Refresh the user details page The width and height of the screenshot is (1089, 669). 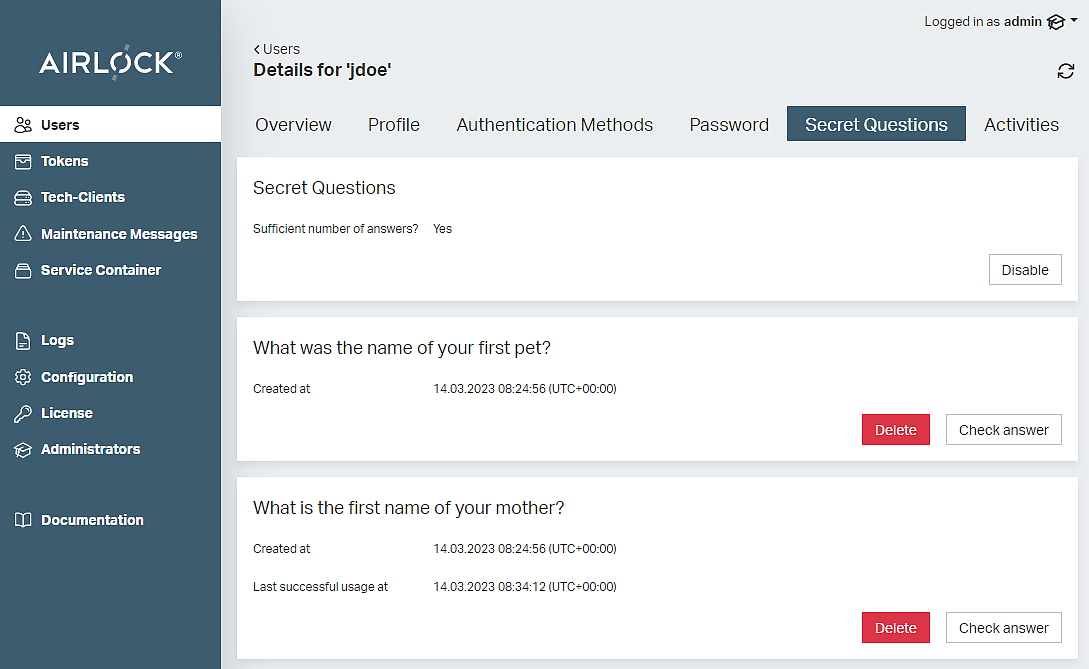tap(1065, 71)
